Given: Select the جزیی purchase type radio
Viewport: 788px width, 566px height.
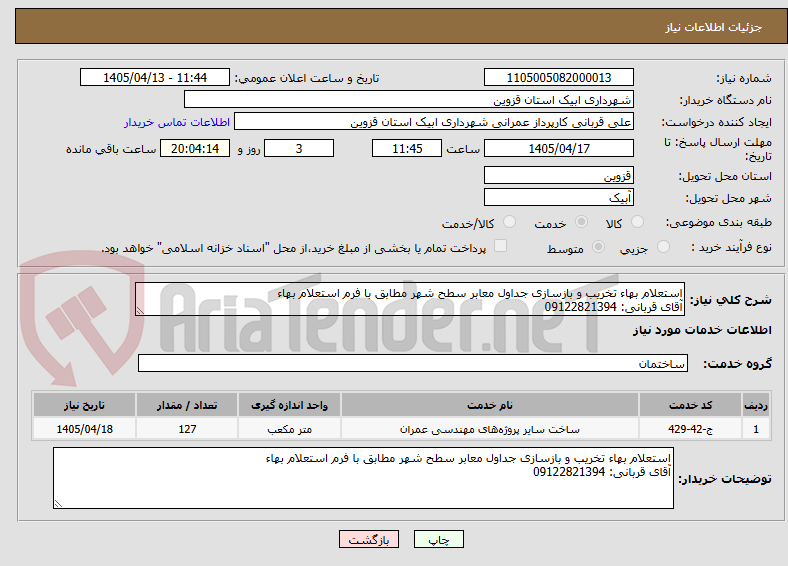Looking at the screenshot, I should tap(663, 246).
